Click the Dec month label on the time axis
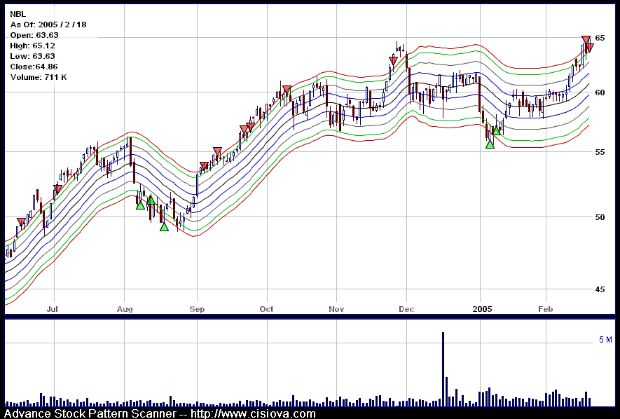 pos(406,309)
